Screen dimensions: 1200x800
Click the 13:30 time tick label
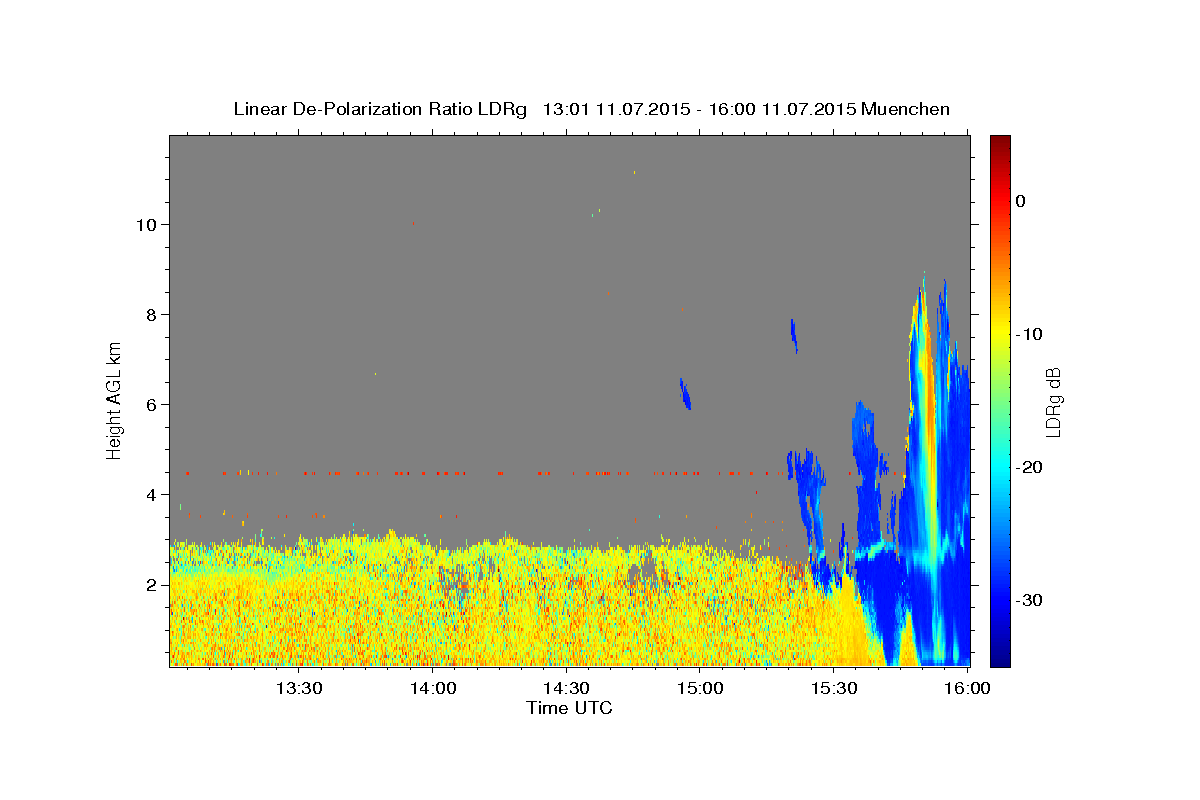click(x=298, y=689)
